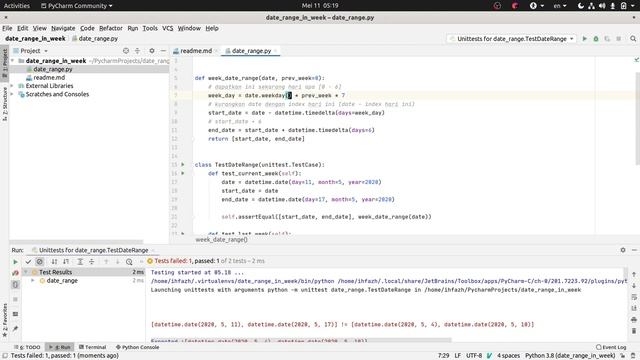The width and height of the screenshot is (640, 360).
Task: Click volume icon in system tray
Action: coord(602,6)
